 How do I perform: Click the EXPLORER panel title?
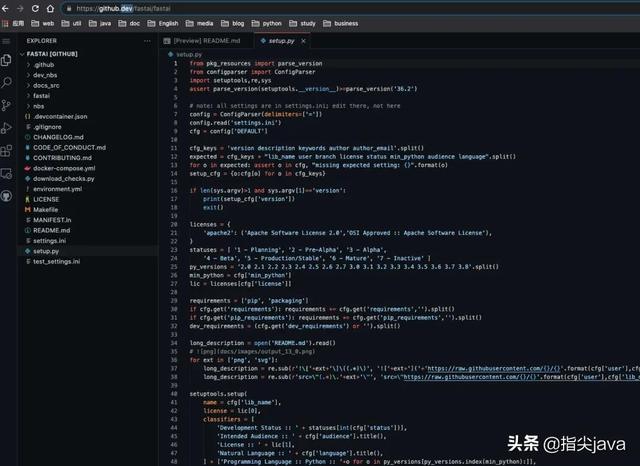(42, 41)
